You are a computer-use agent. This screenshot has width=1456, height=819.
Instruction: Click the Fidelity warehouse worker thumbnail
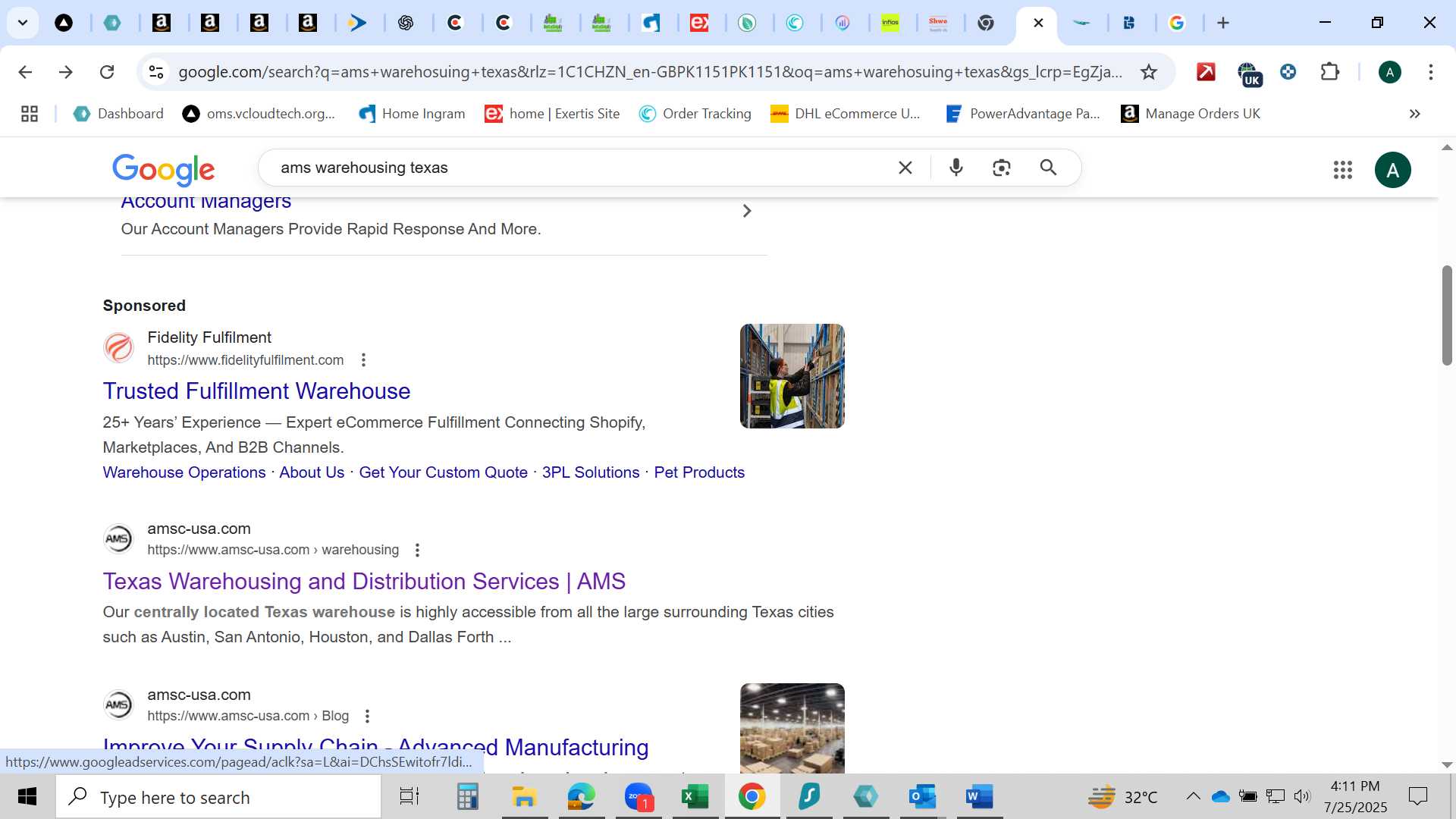[792, 376]
